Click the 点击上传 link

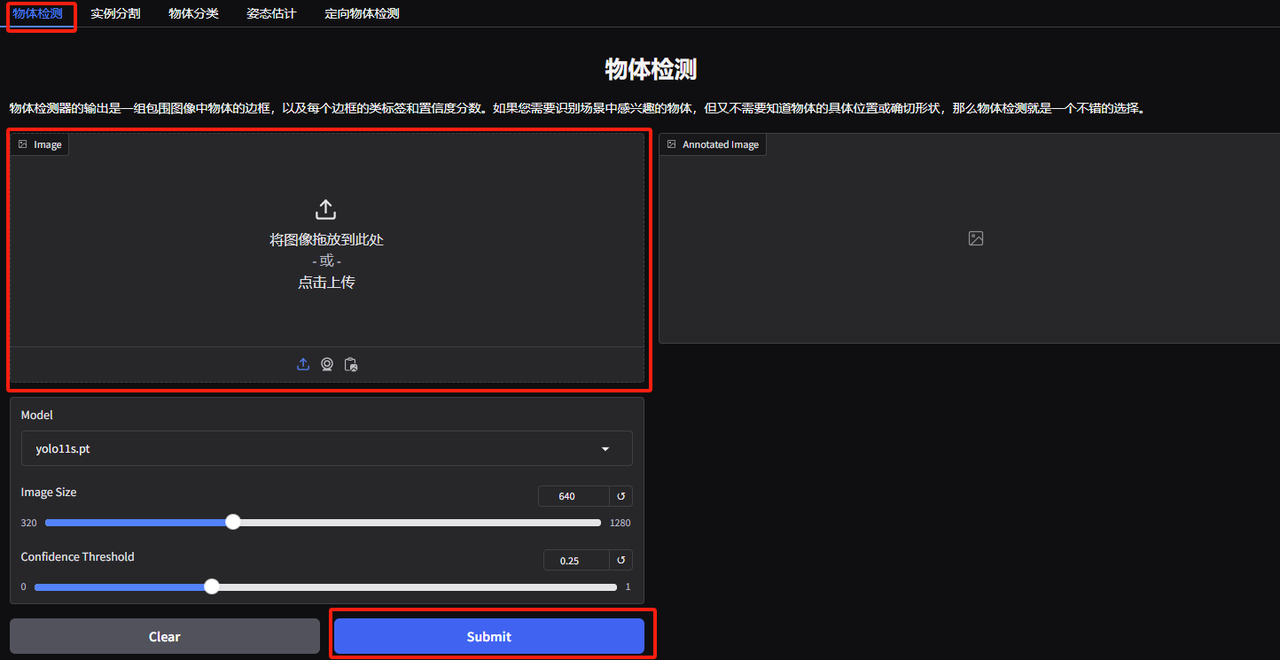tap(326, 281)
